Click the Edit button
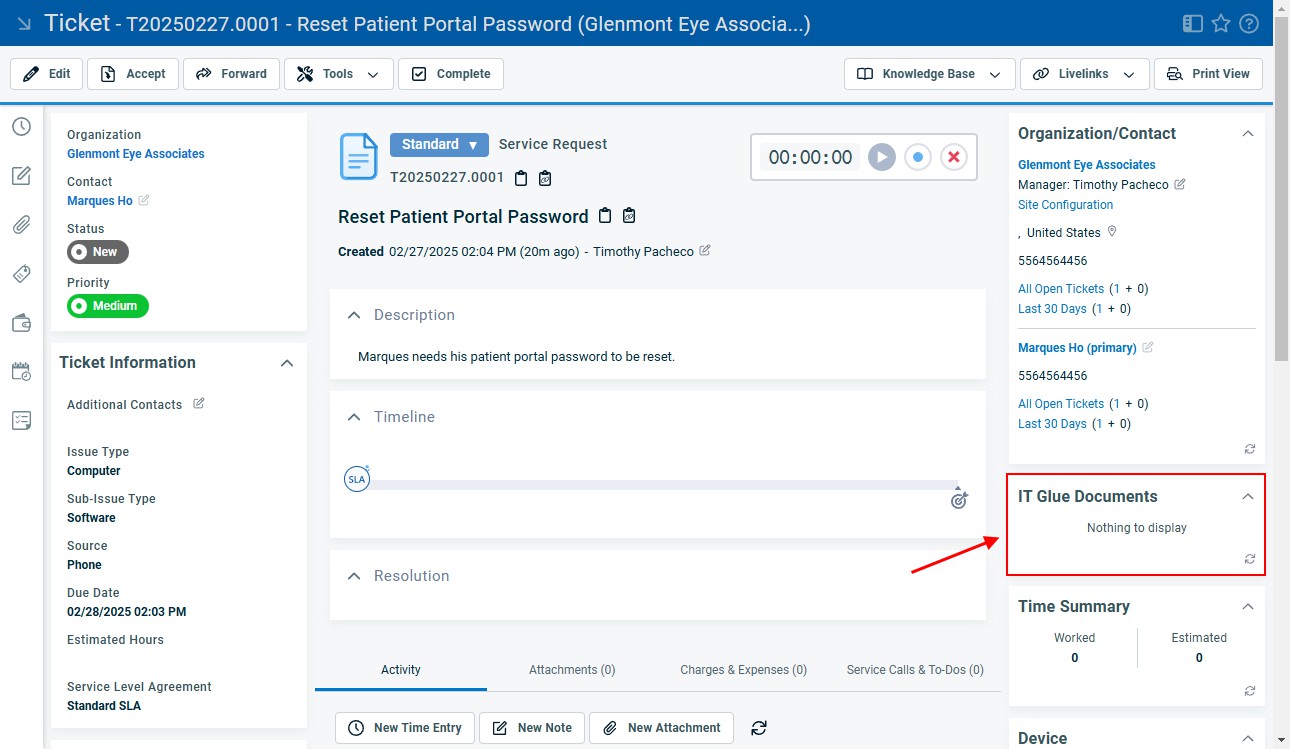This screenshot has width=1290, height=749. click(46, 74)
